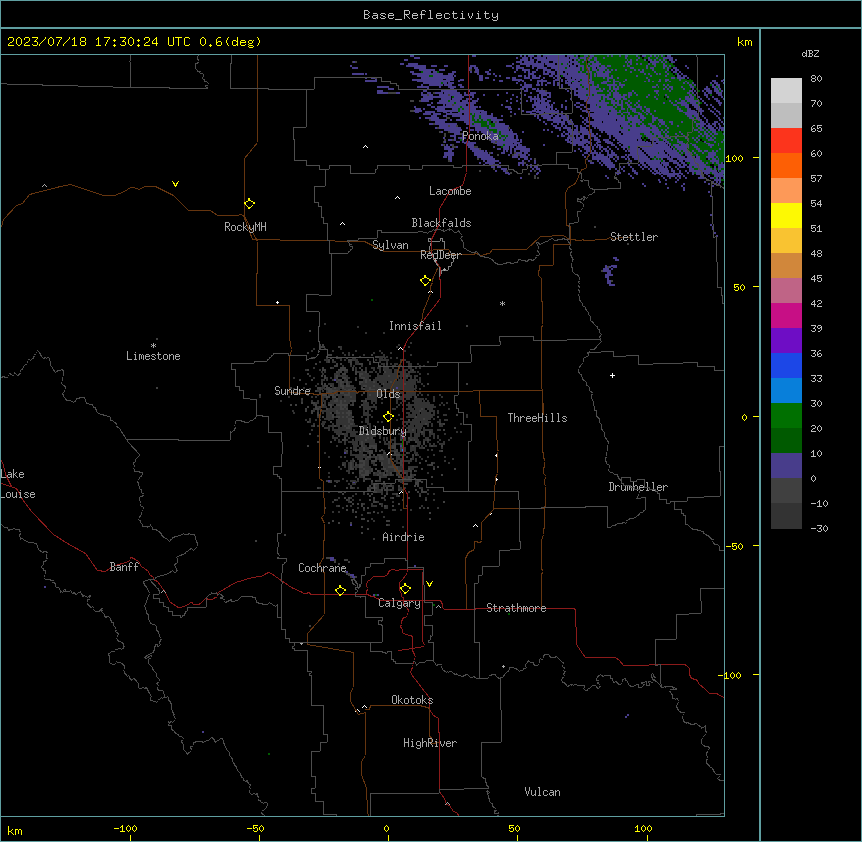
Task: Click the Base_Reflectivity title text
Action: [431, 15]
